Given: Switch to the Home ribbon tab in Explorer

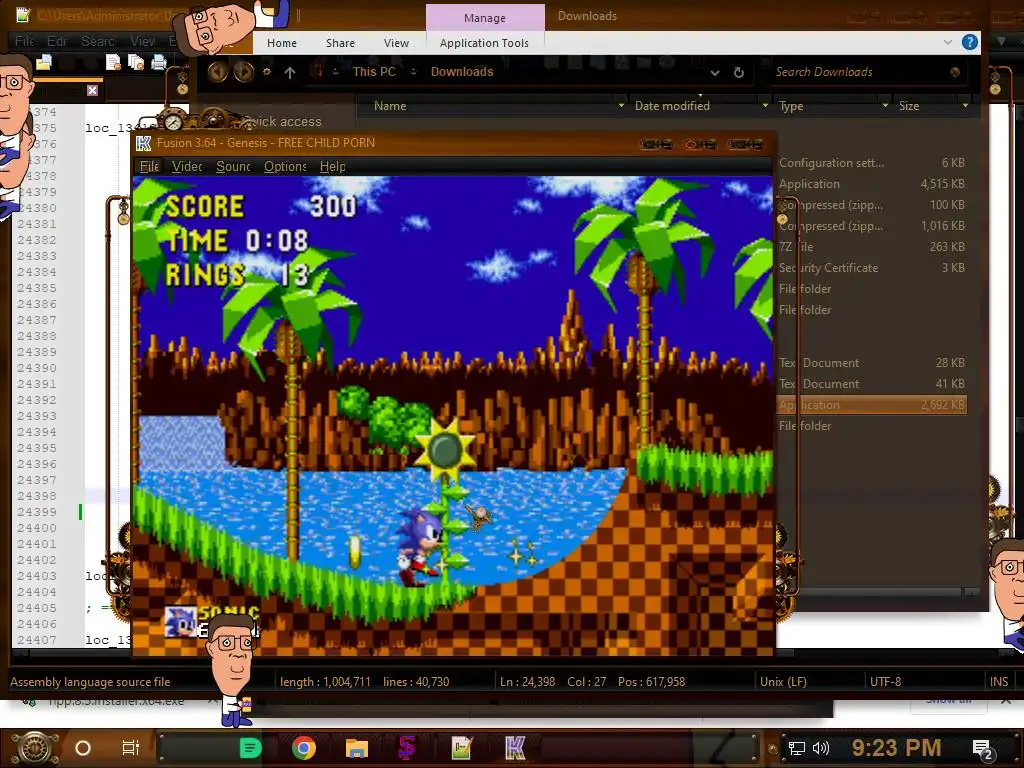Looking at the screenshot, I should click(281, 43).
